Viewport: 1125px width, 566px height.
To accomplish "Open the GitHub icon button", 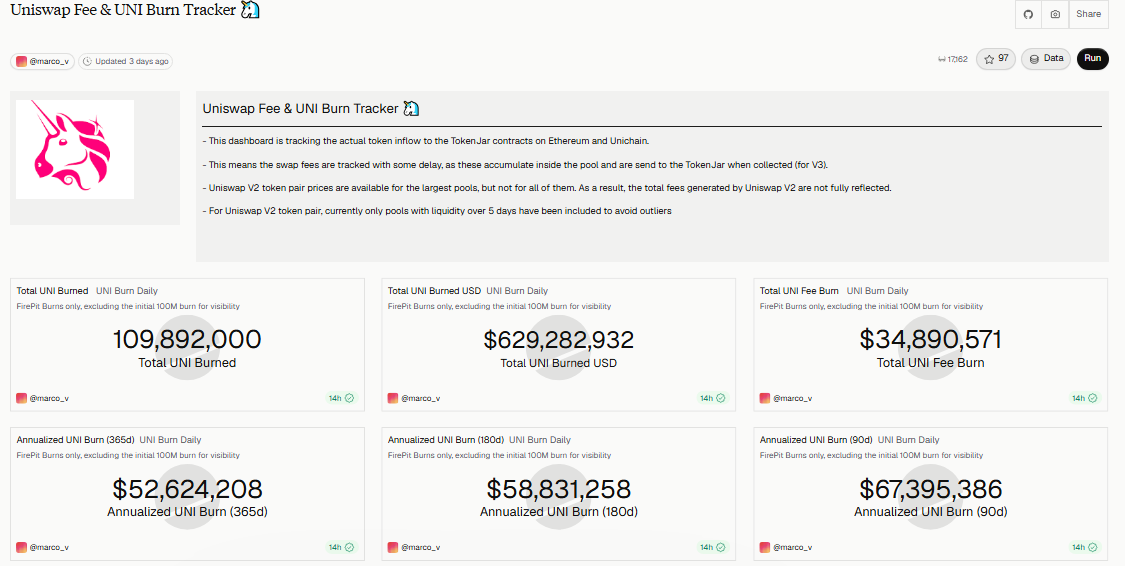I will [x=1028, y=14].
